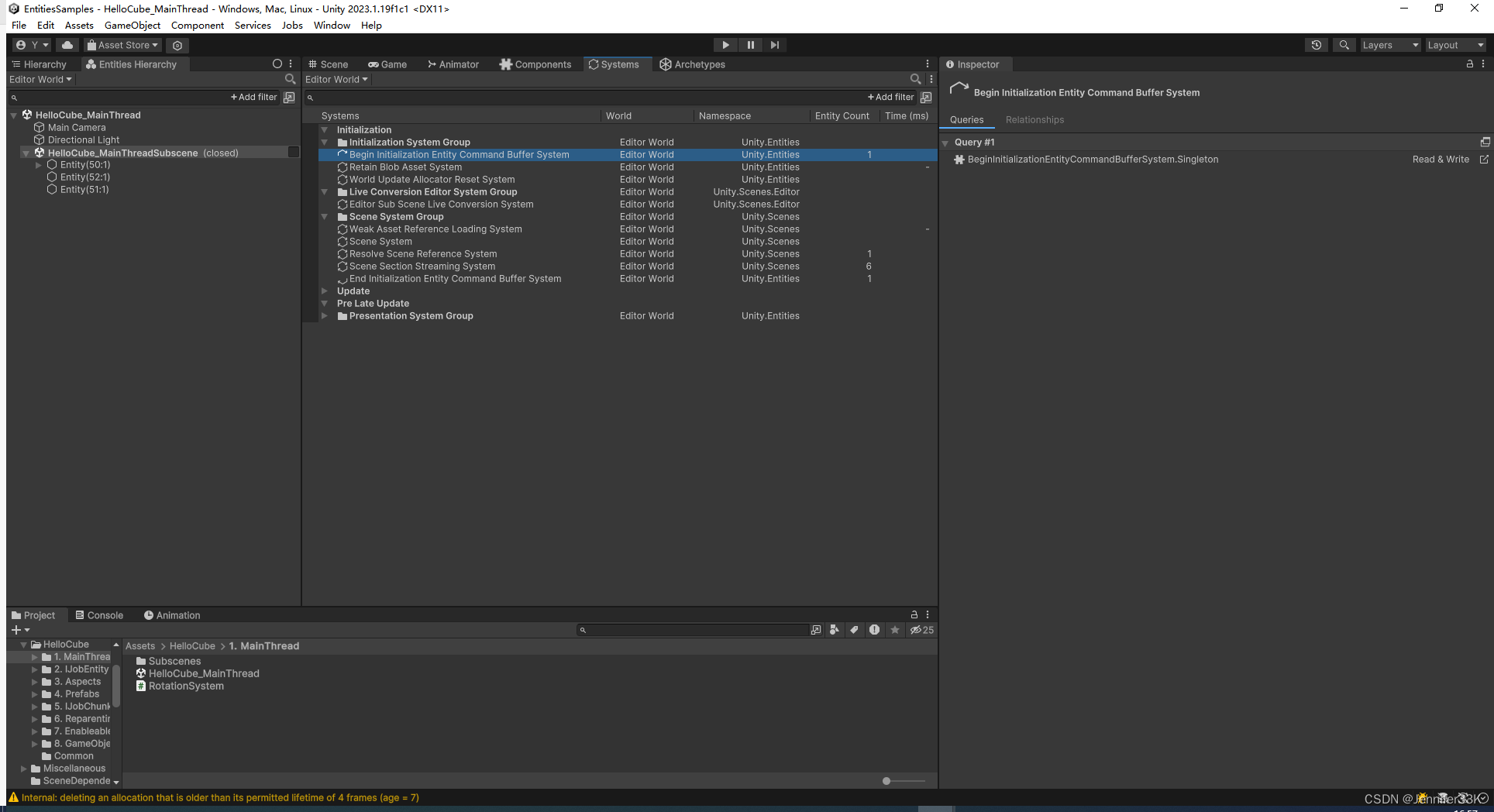This screenshot has width=1494, height=812.
Task: Open the Unity account dropdown icon
Action: 32,45
